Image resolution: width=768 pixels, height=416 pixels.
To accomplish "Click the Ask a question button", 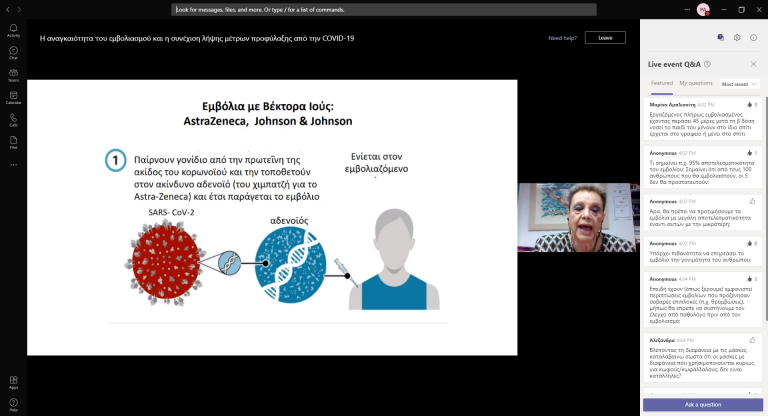I will click(703, 404).
